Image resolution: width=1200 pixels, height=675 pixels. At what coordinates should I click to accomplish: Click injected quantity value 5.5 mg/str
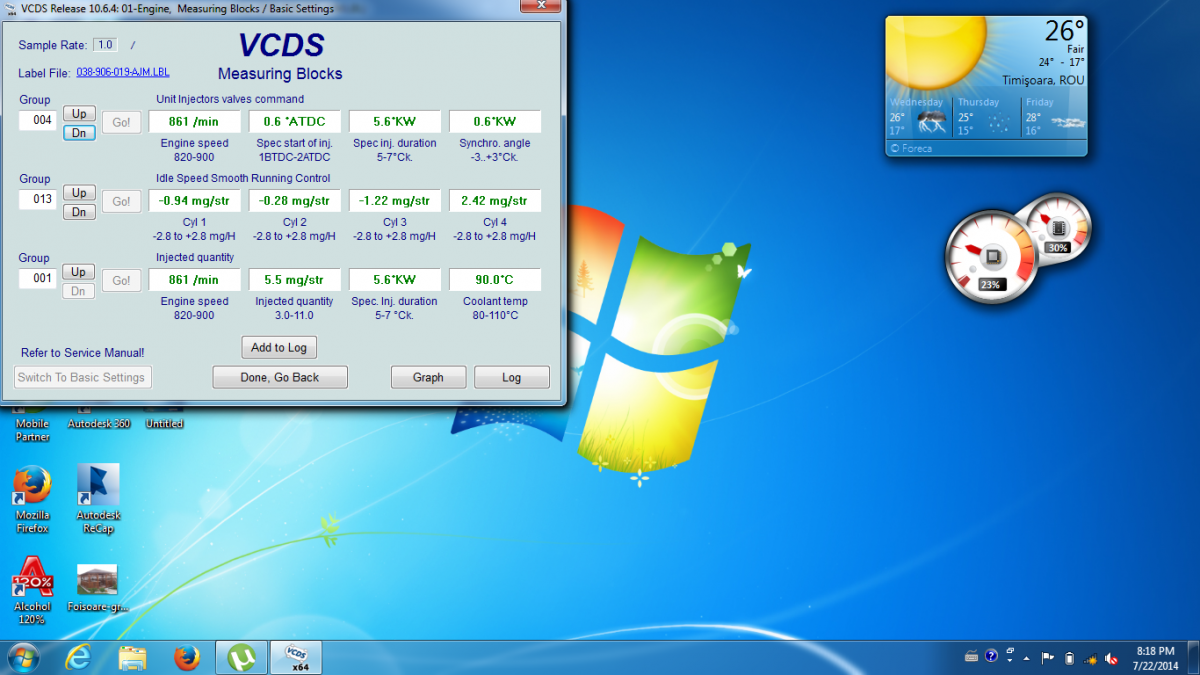tap(295, 280)
